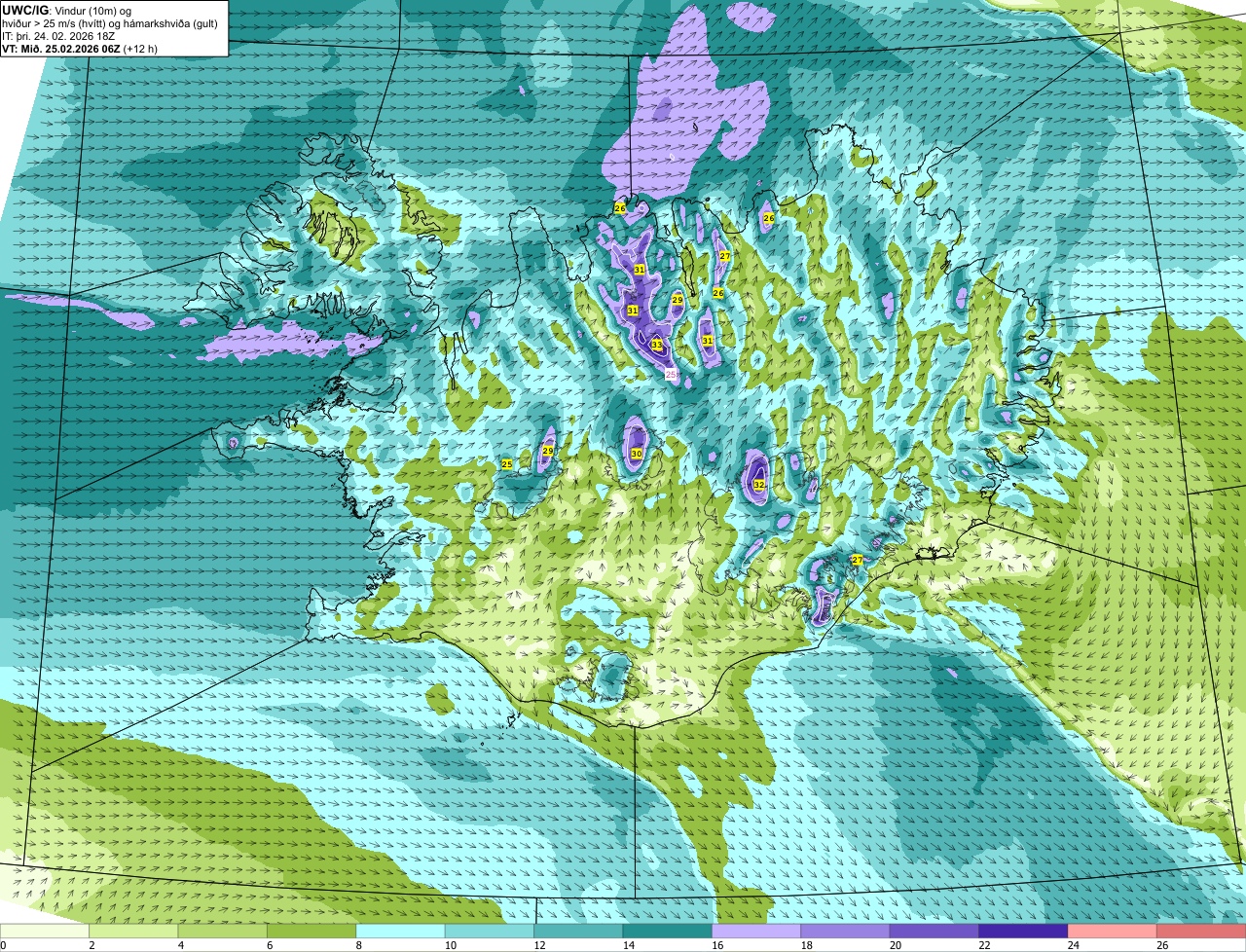Select the lavender 16–18 m/s legend swatch
This screenshot has height=952, width=1246.
(x=756, y=931)
